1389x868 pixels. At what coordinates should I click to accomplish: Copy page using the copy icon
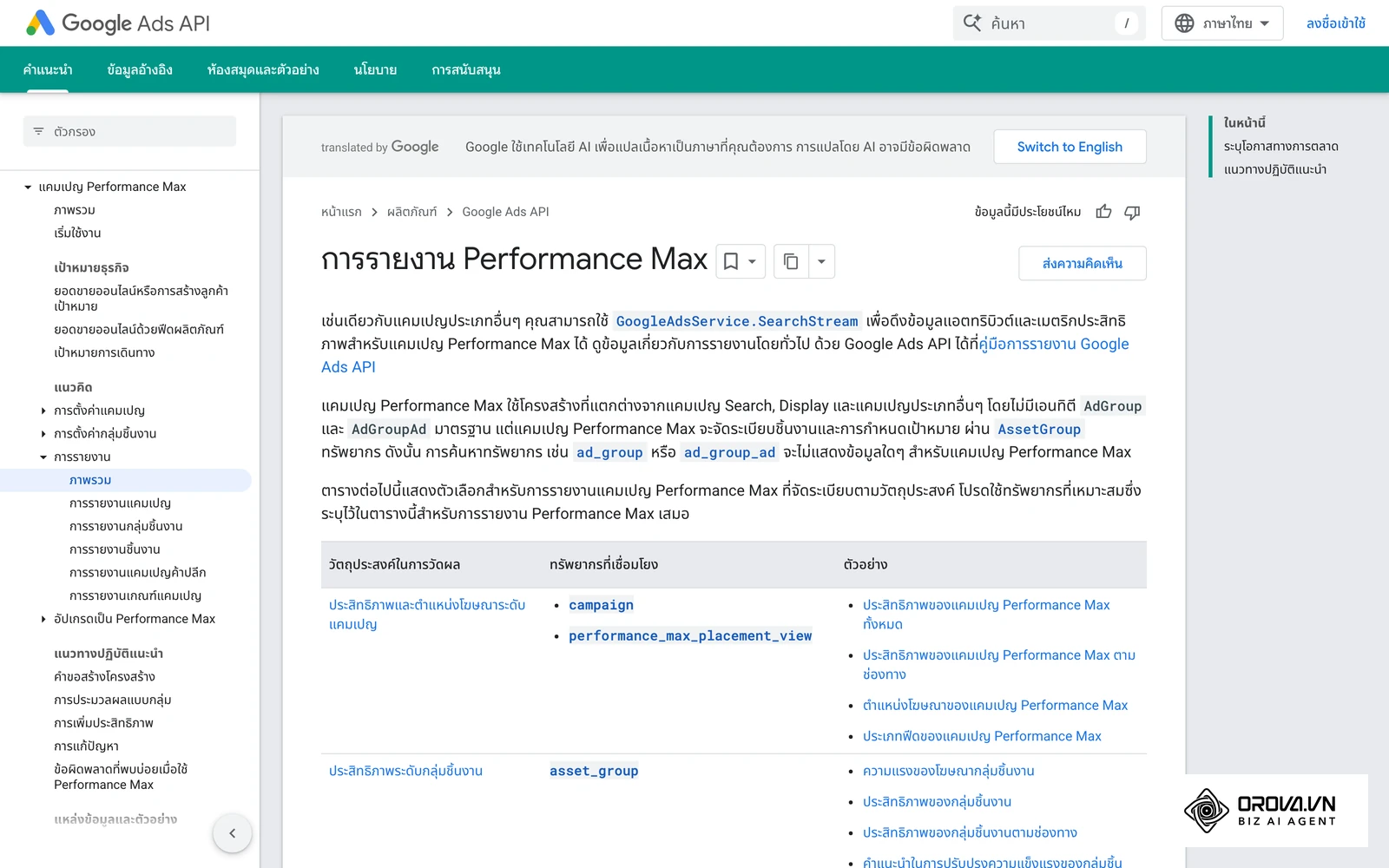coord(791,261)
